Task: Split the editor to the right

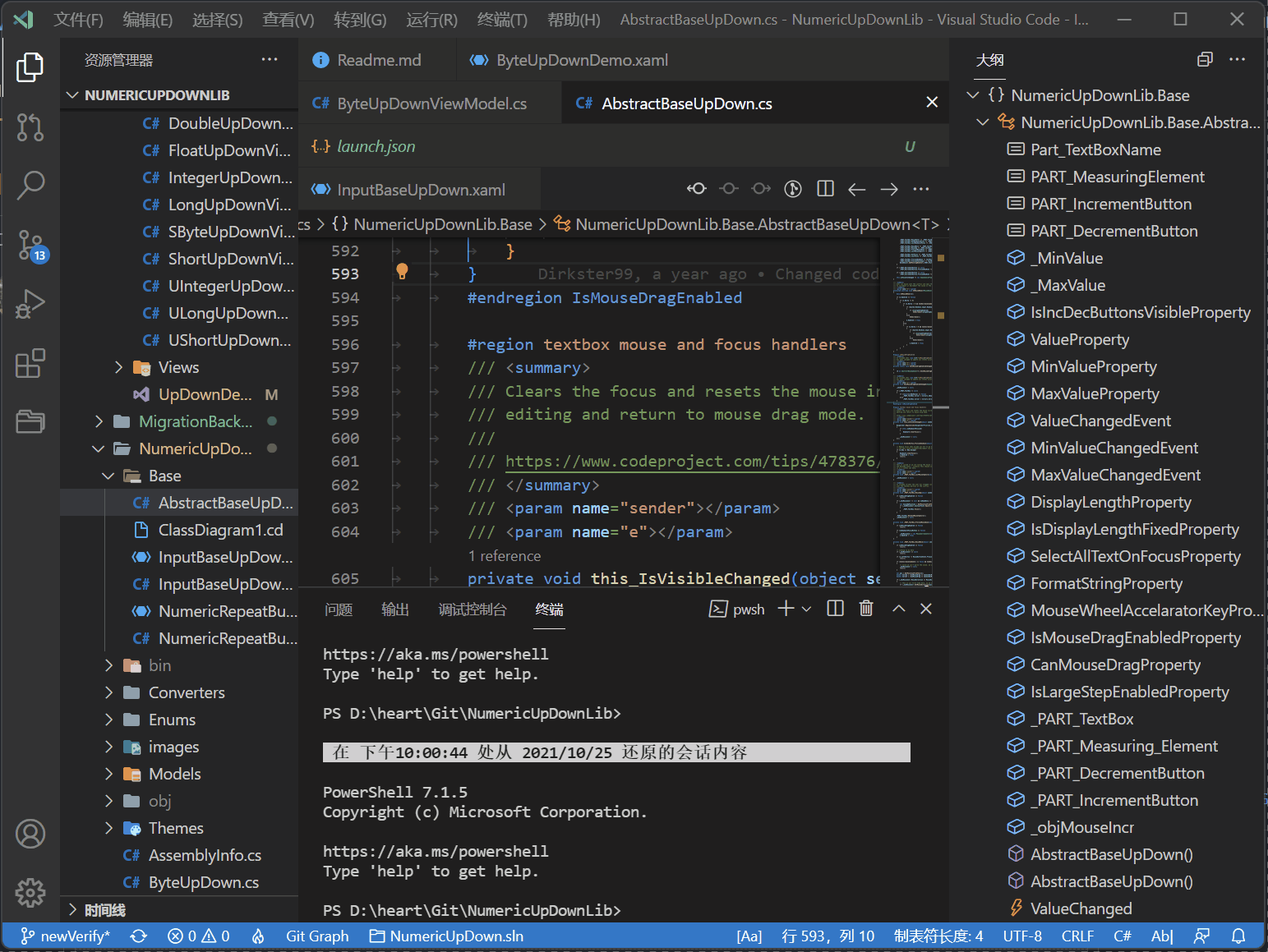Action: (826, 189)
